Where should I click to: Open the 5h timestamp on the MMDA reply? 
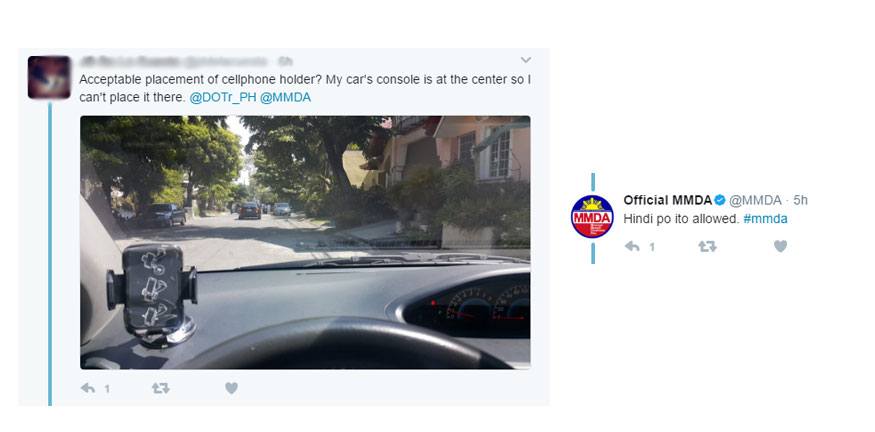click(800, 200)
